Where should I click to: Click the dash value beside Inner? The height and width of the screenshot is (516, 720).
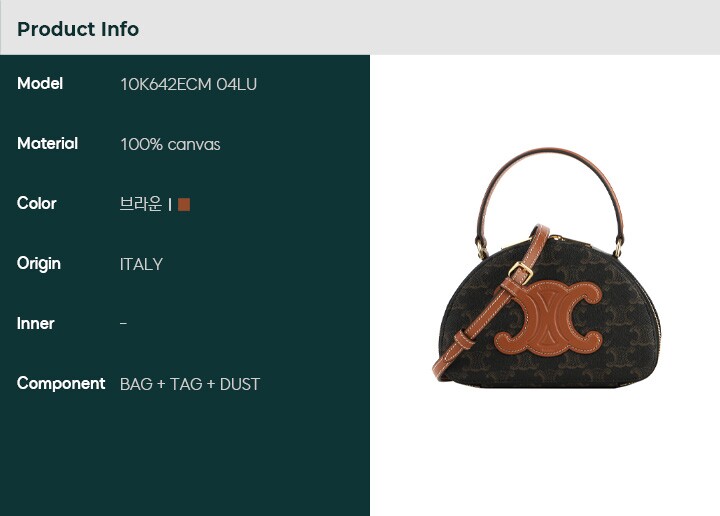tap(123, 324)
